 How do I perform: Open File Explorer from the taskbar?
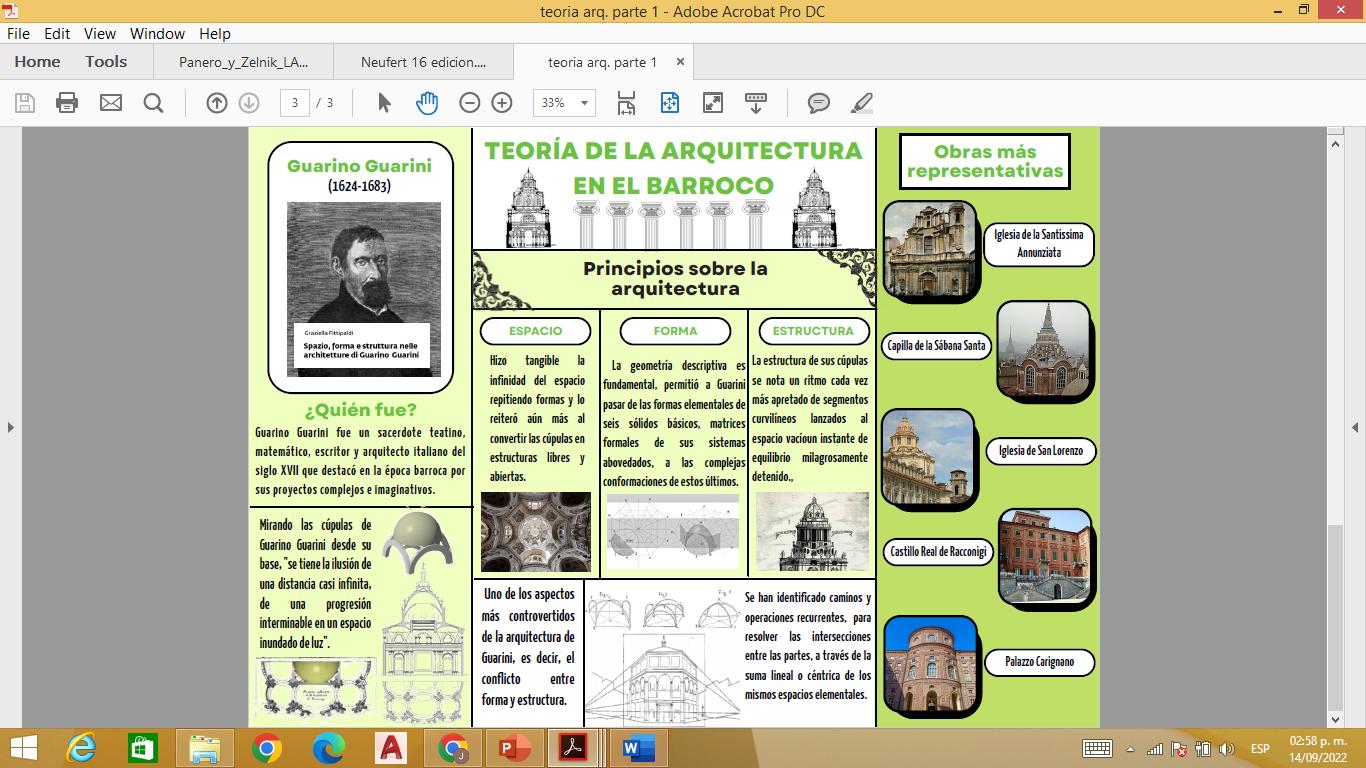205,748
